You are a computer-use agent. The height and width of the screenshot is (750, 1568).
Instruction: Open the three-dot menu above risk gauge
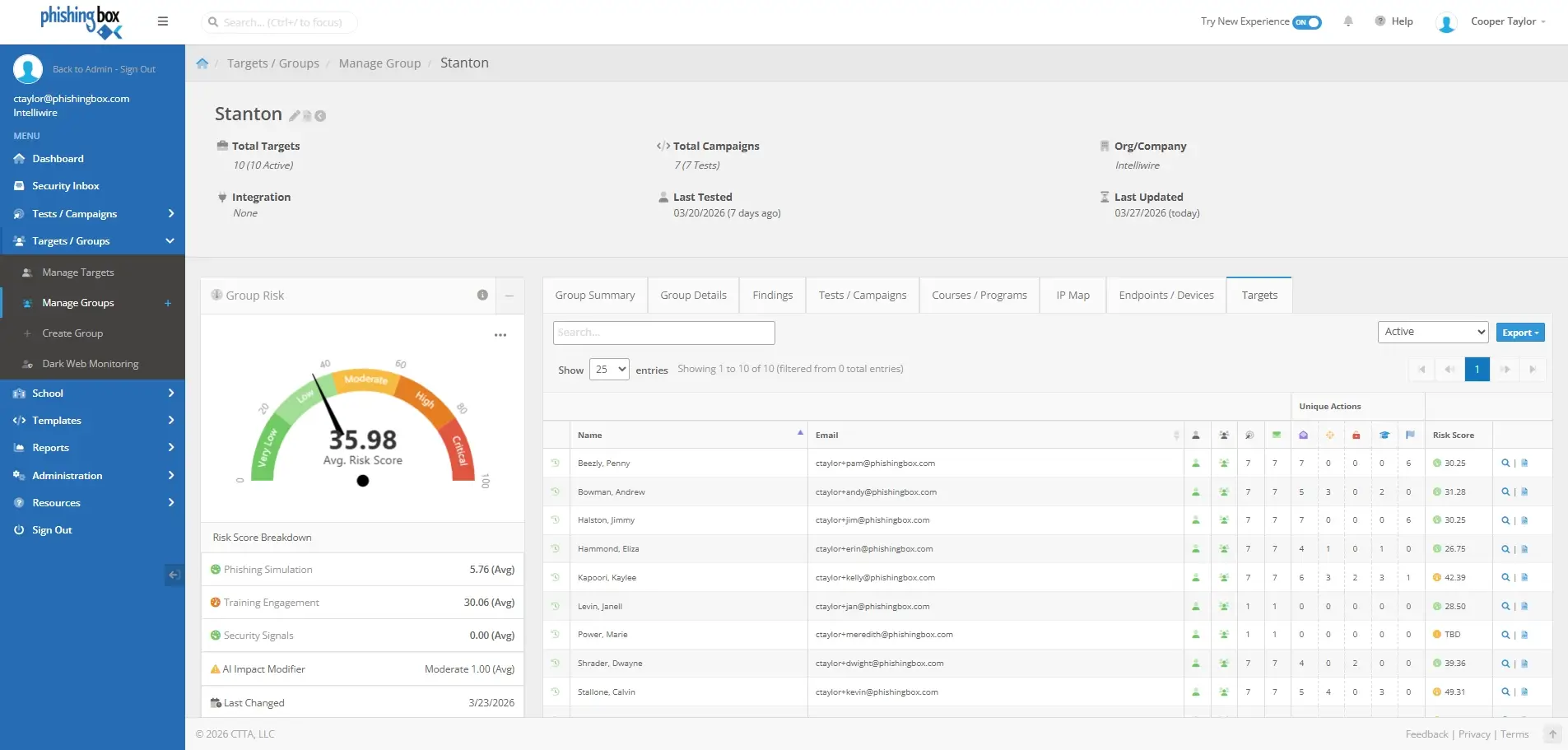pos(500,335)
